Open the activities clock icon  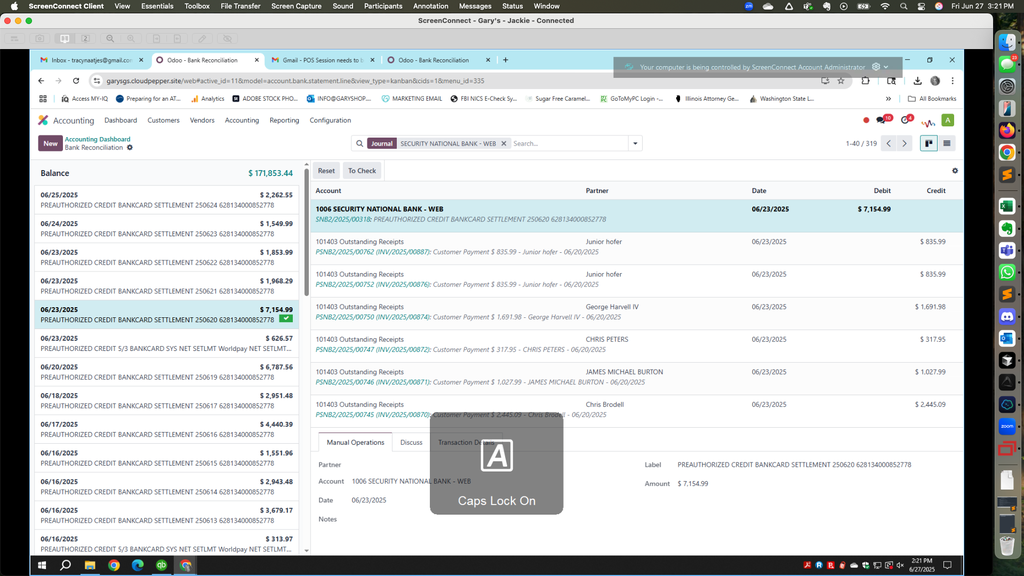click(906, 120)
